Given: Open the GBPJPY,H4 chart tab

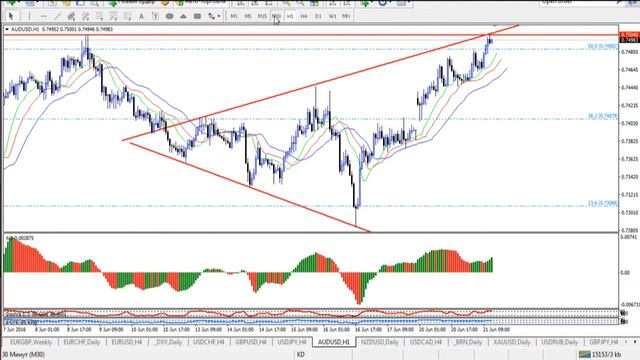Looking at the screenshot, I should (604, 342).
